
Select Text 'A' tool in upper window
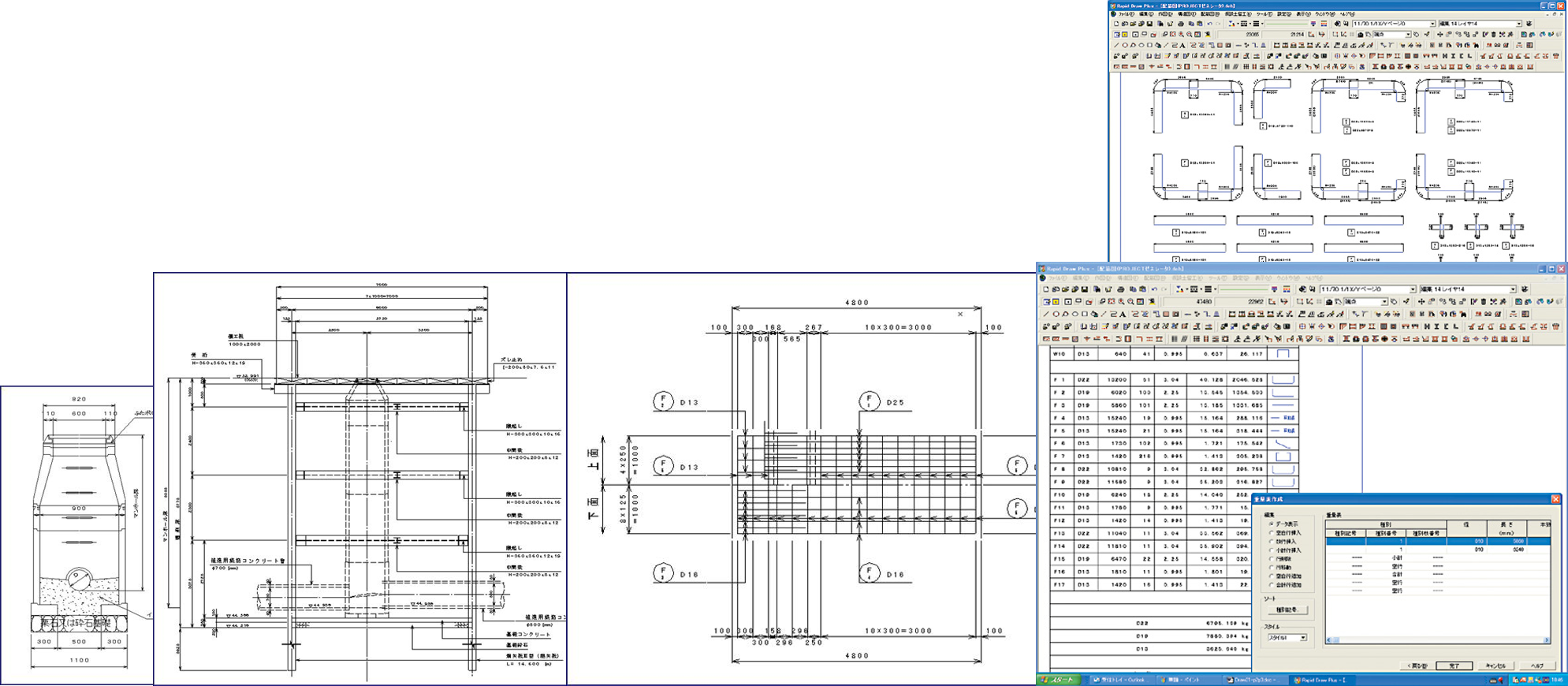point(1183,46)
